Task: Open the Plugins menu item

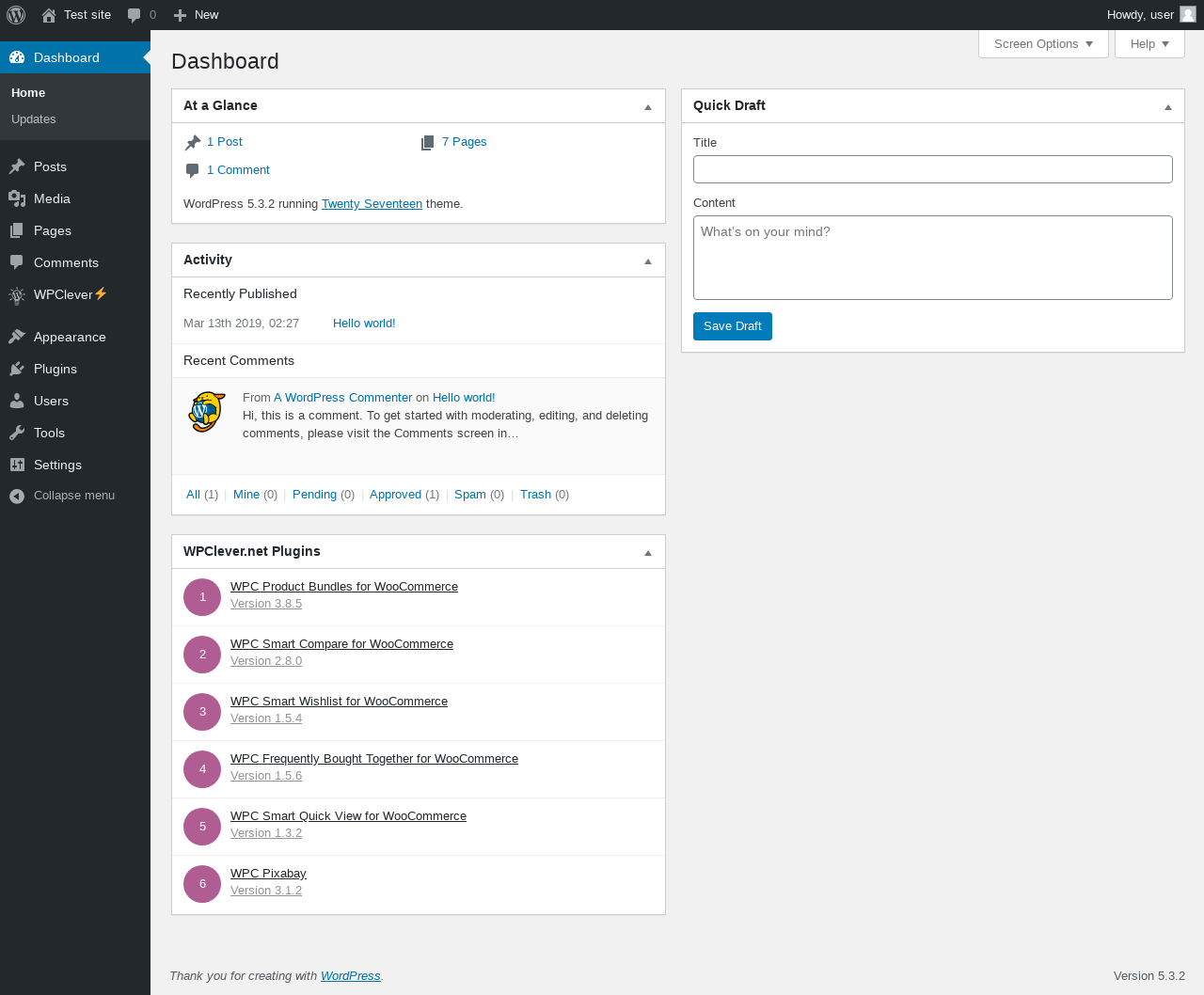Action: tap(75, 369)
